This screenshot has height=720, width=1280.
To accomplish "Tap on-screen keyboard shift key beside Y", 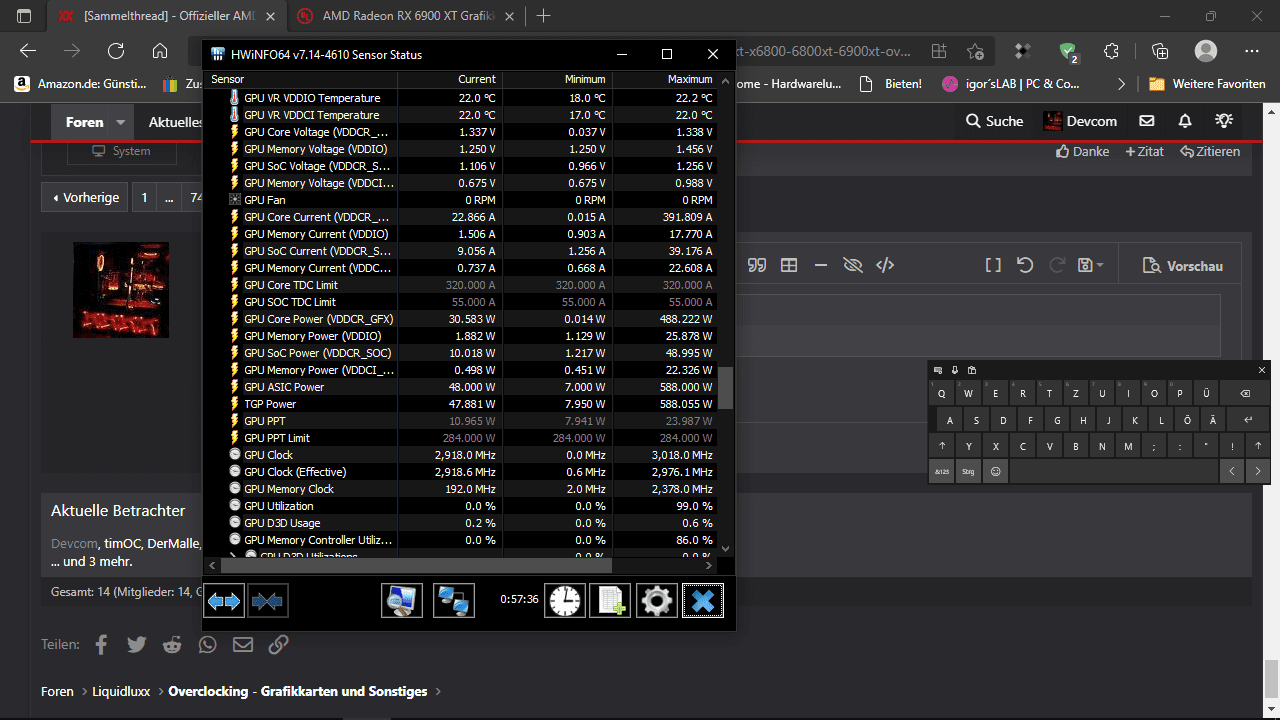I will click(x=943, y=446).
